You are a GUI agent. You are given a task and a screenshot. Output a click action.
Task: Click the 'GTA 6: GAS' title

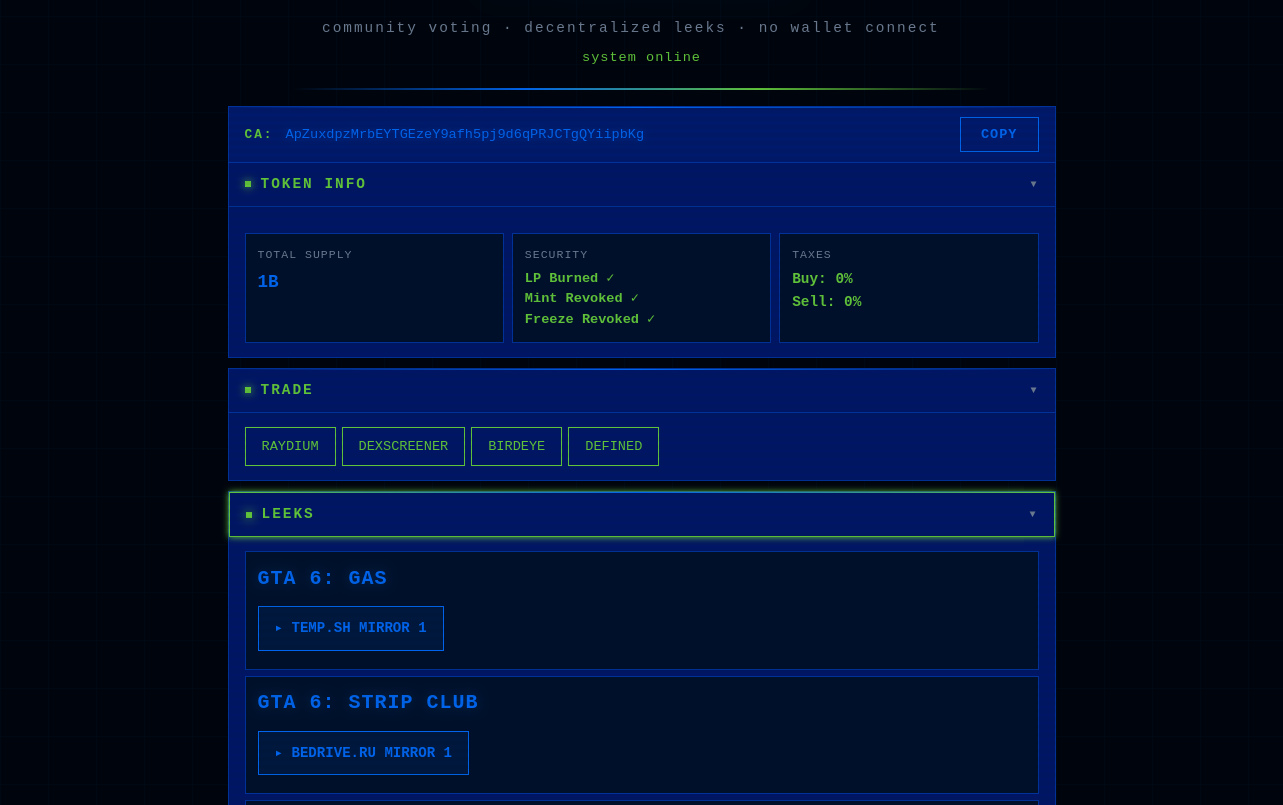(x=322, y=578)
